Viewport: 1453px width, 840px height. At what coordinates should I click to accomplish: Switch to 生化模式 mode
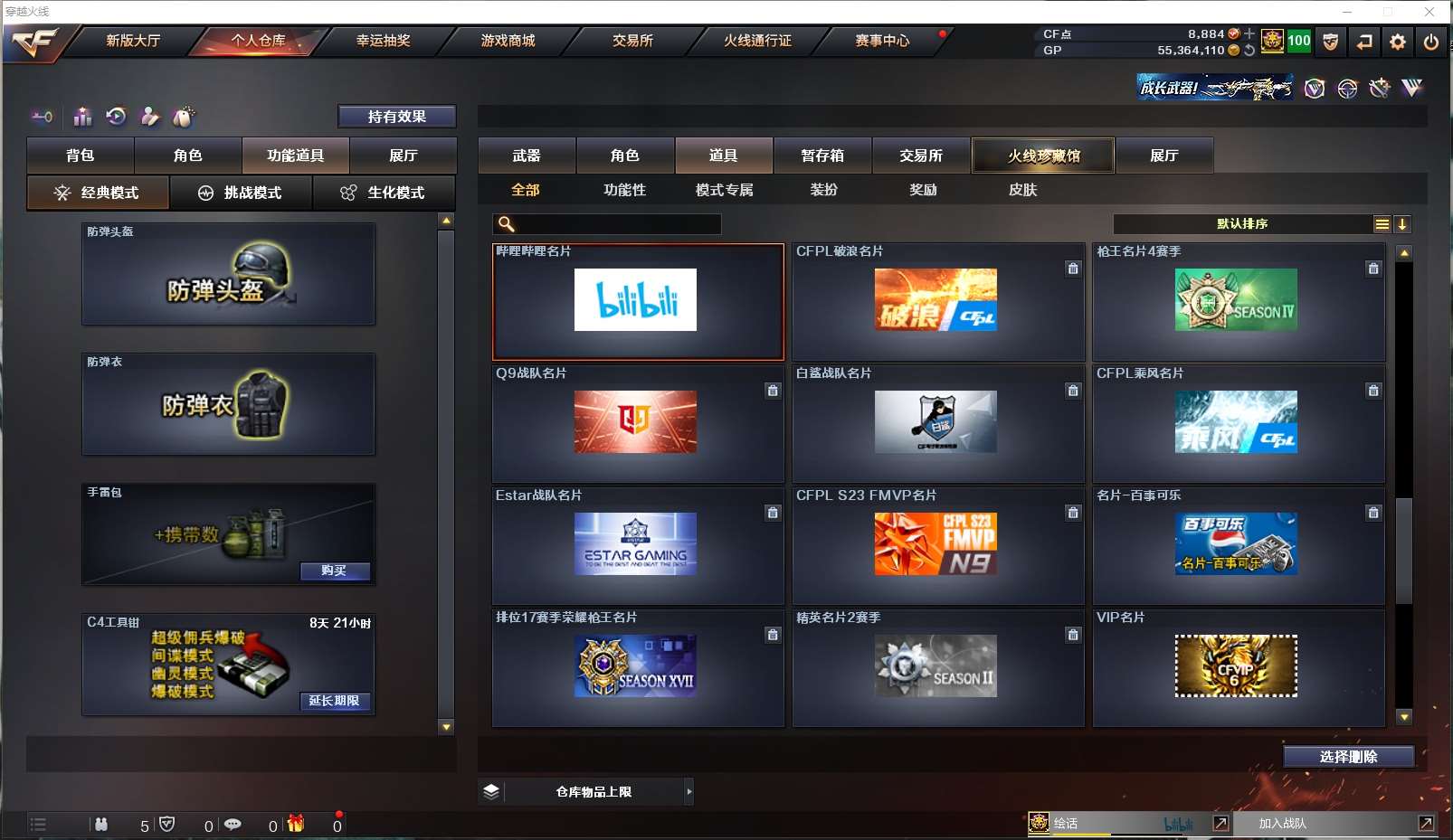coord(384,193)
